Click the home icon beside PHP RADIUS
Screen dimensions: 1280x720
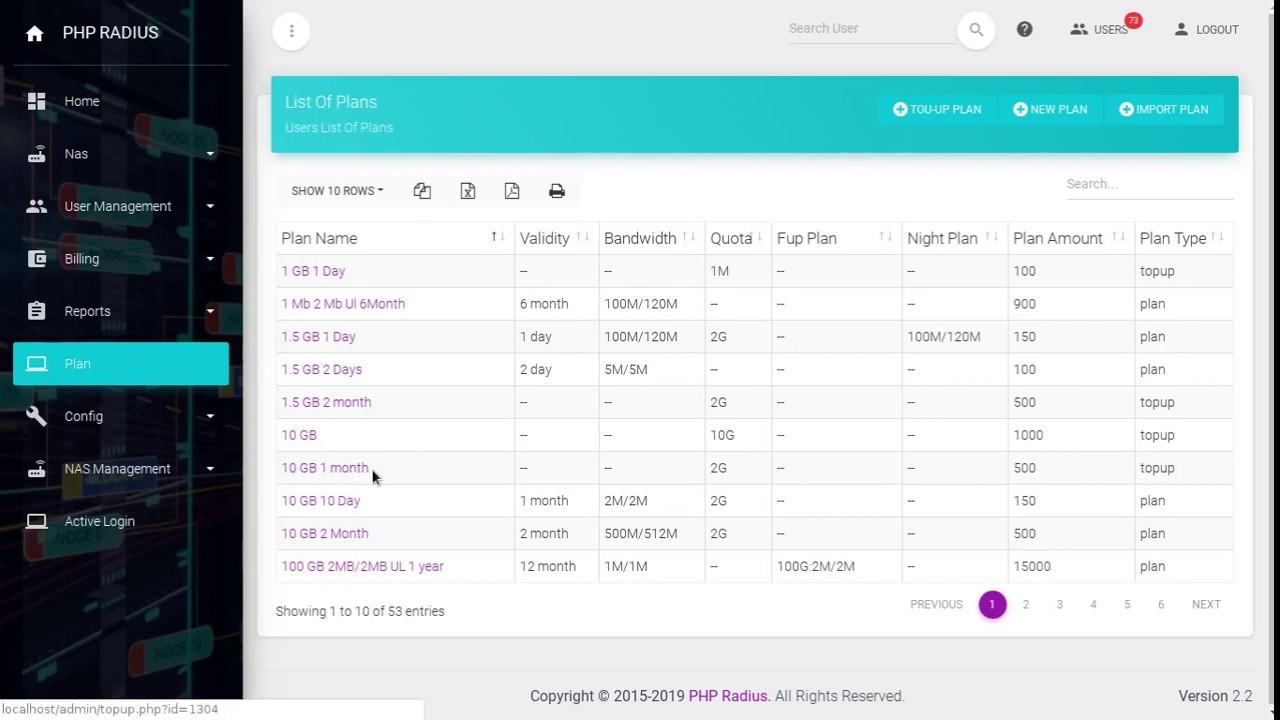[35, 33]
